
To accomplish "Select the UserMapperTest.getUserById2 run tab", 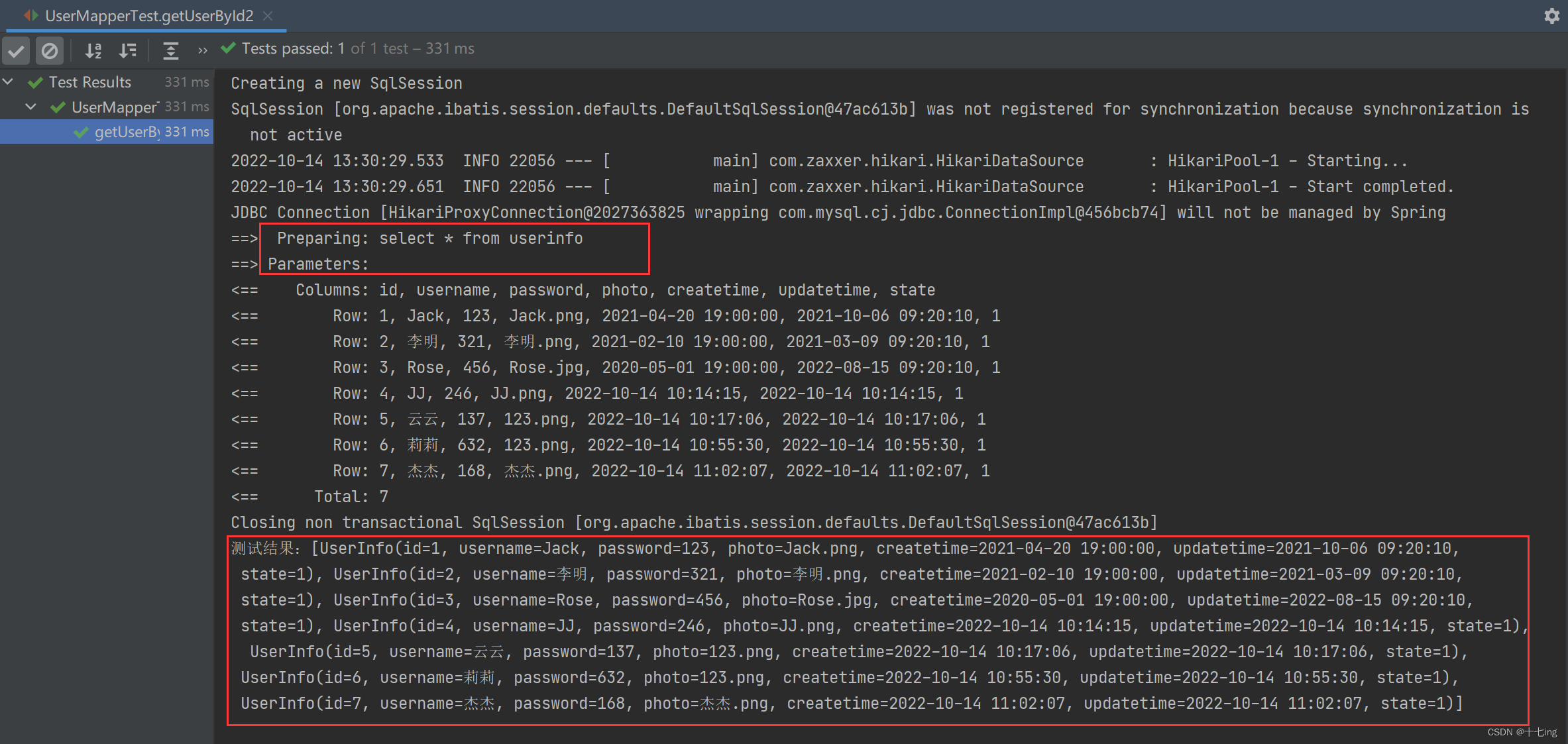I will click(x=148, y=16).
